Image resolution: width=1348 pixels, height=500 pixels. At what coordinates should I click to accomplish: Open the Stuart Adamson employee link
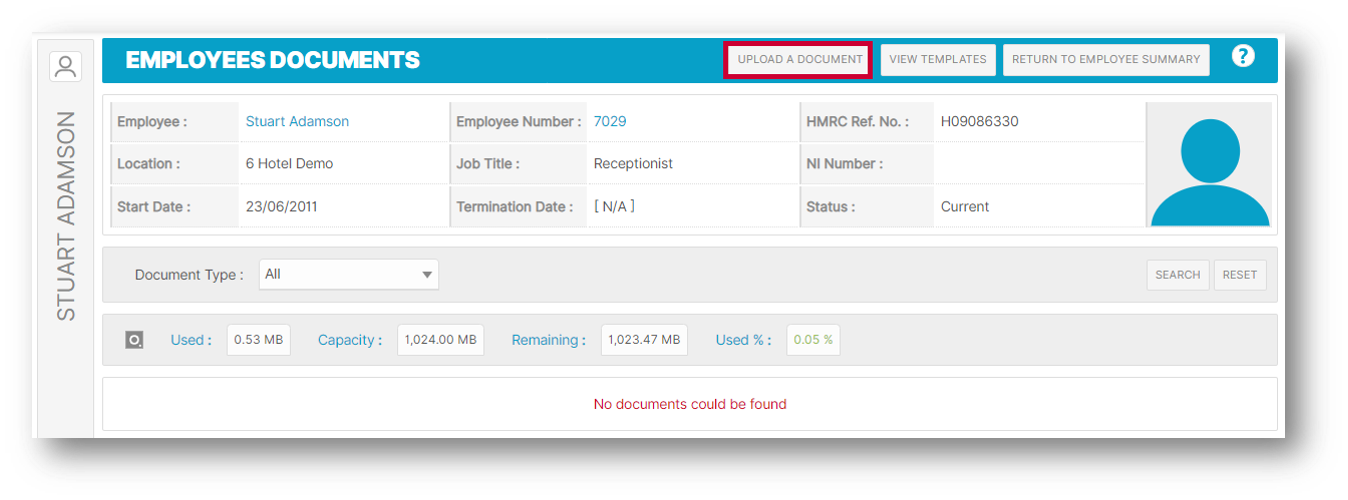297,121
